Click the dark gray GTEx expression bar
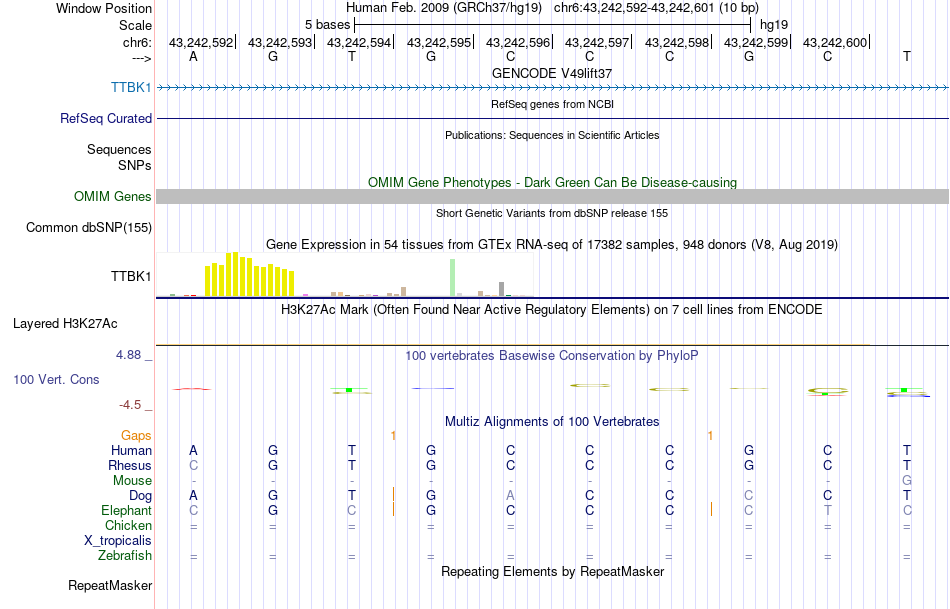Screen dimensions: 950x609 pos(501,289)
